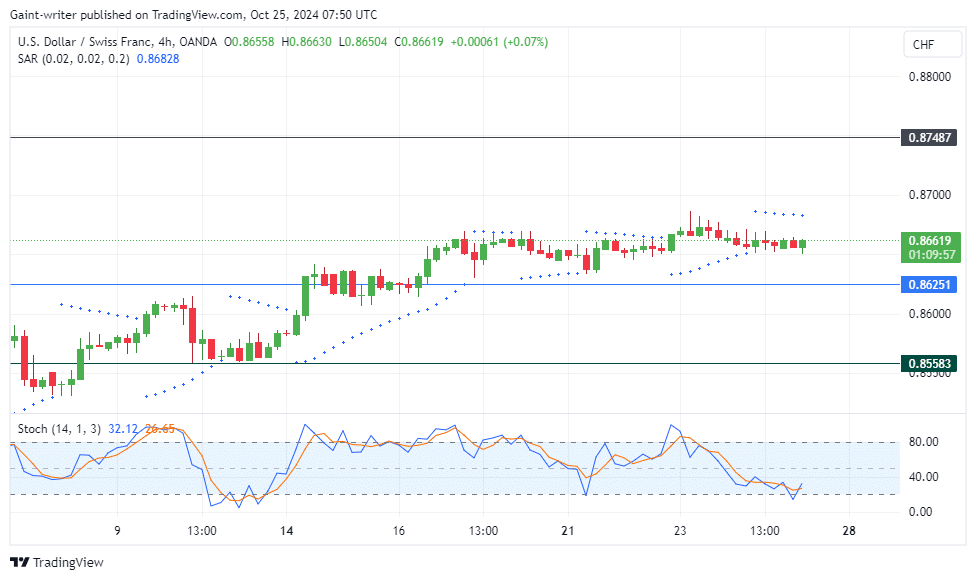Click the OANDA source label
The height and width of the screenshot is (580, 976).
198,42
